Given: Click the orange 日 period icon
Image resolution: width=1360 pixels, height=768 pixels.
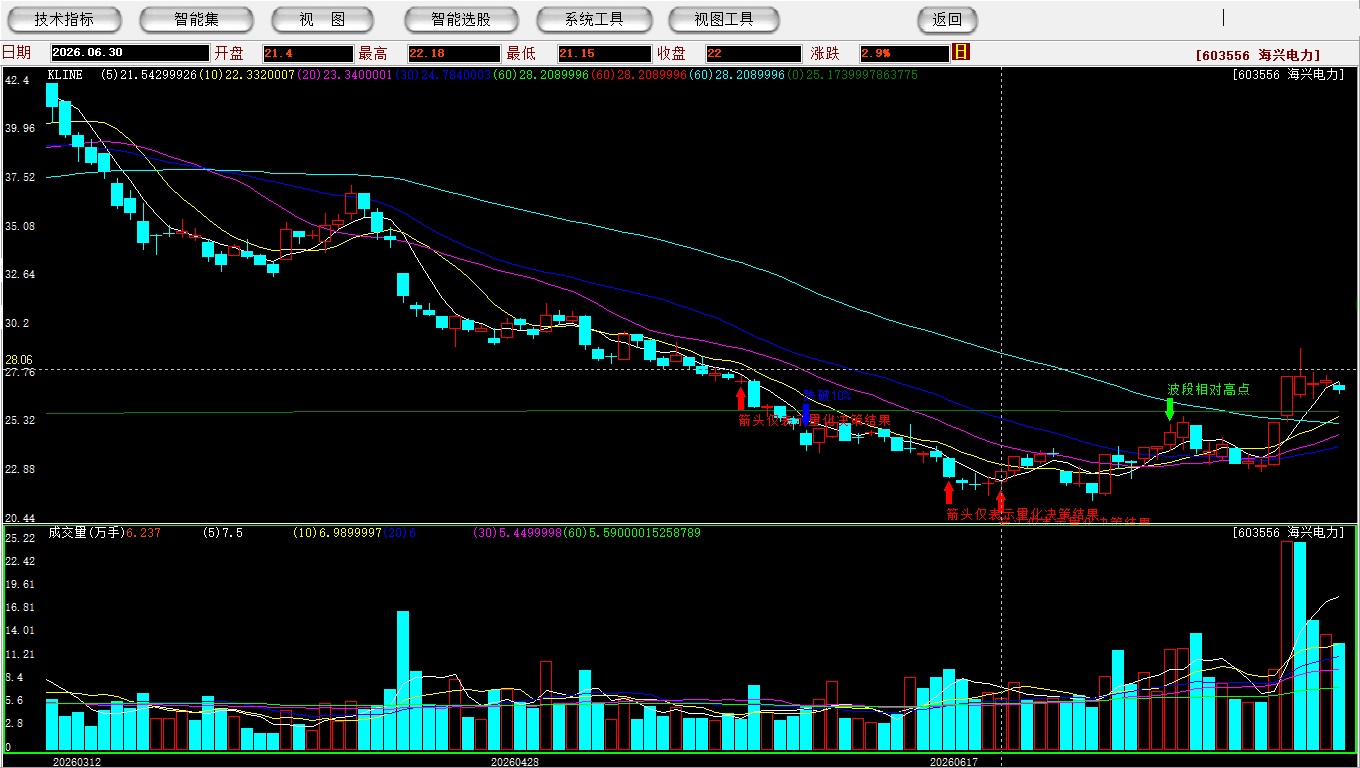Looking at the screenshot, I should (961, 52).
